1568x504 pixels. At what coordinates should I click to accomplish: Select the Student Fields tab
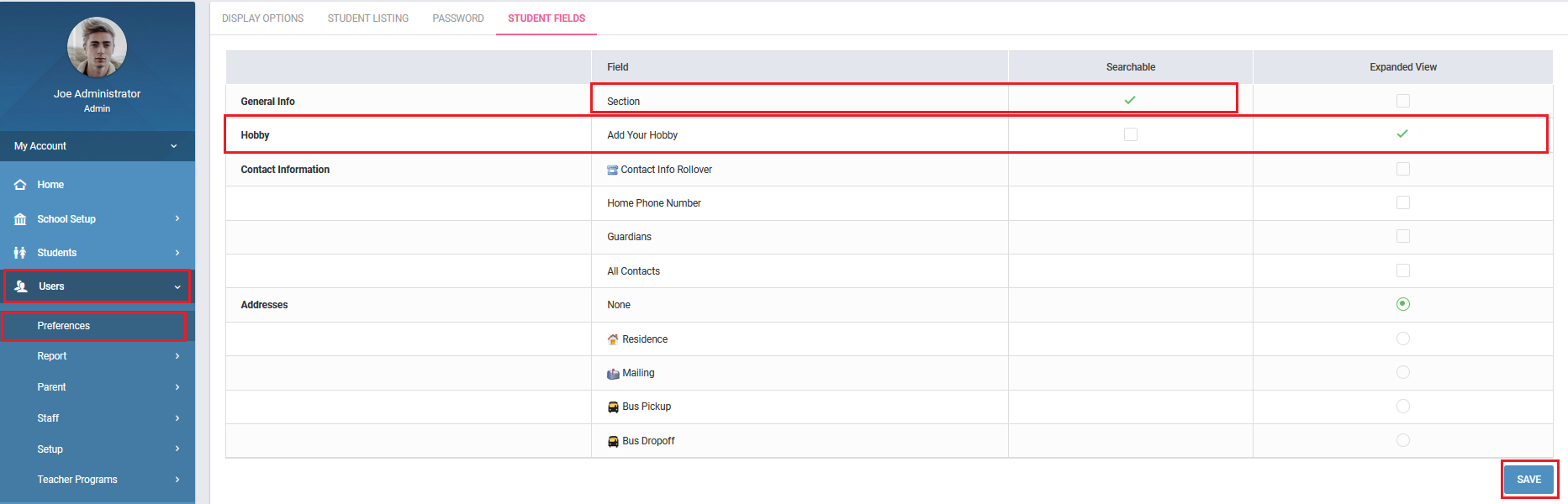[x=546, y=18]
